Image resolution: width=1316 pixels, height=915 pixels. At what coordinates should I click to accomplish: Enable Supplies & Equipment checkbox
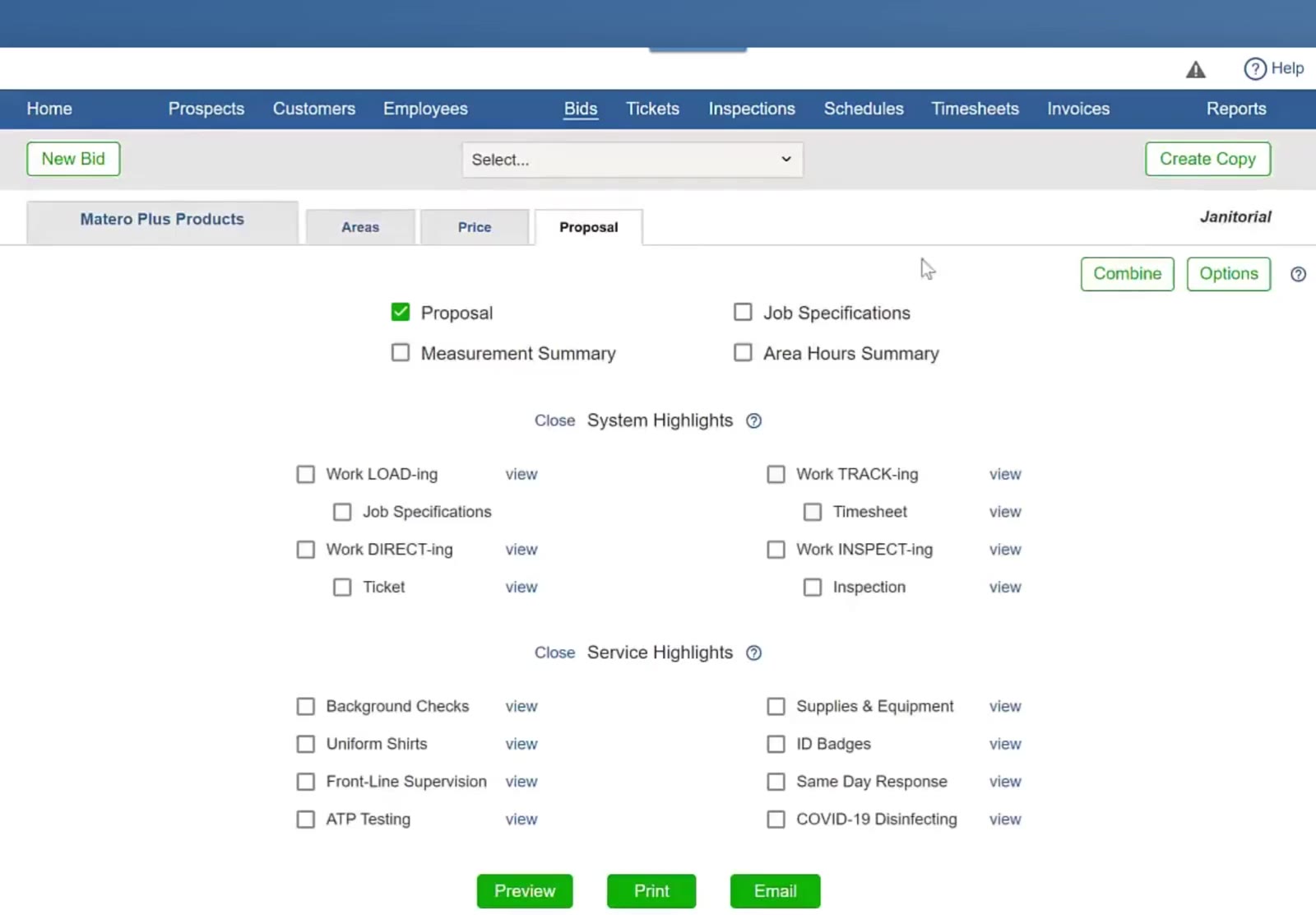point(776,706)
